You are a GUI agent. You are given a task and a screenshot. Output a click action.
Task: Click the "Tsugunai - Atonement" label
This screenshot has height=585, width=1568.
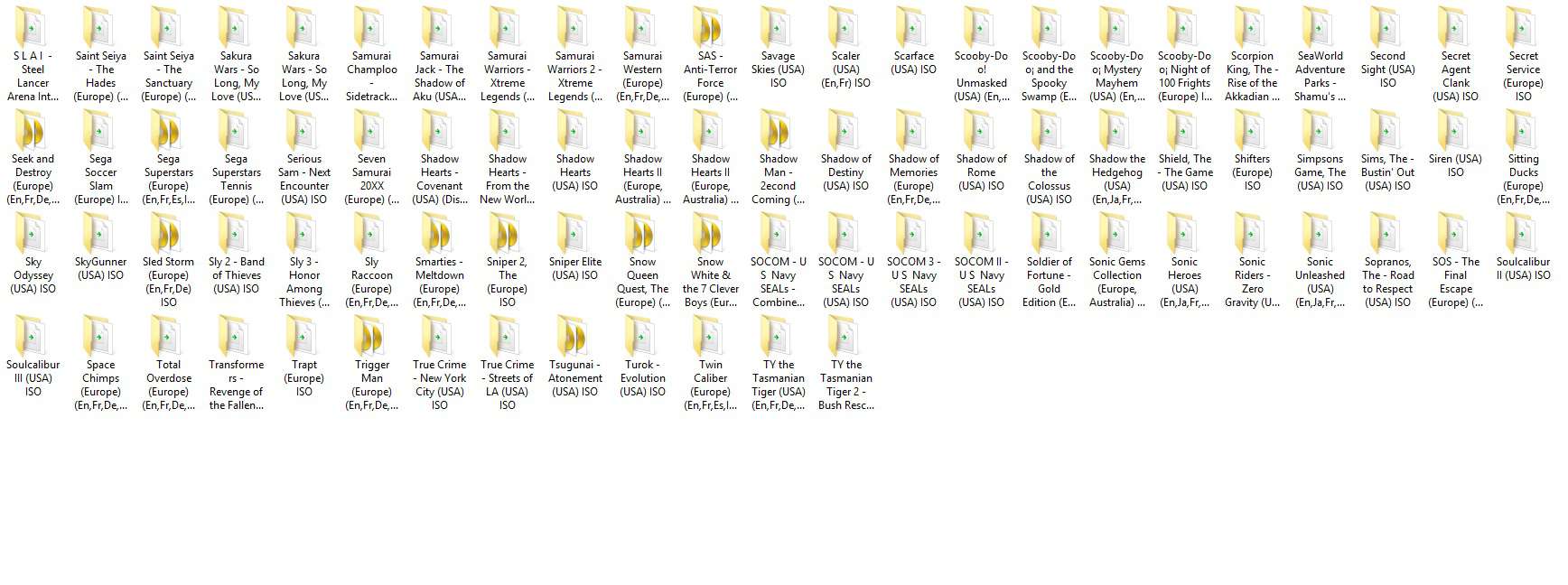[x=574, y=378]
